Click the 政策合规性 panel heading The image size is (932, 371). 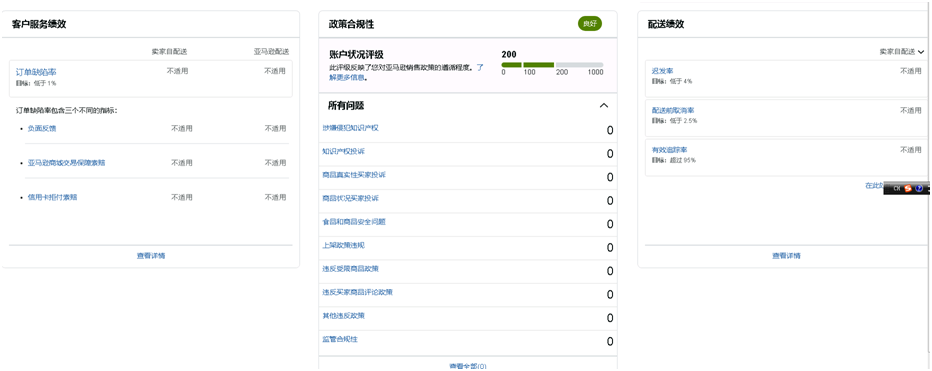351,24
